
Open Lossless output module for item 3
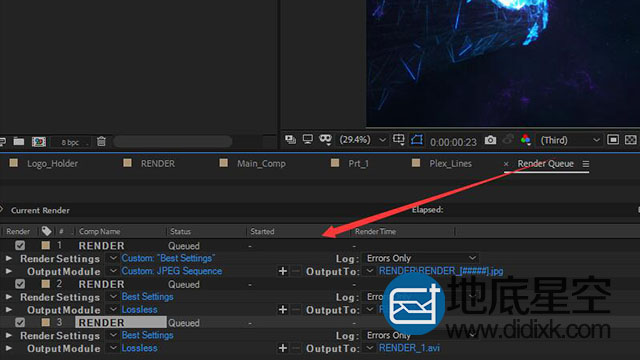pos(140,348)
